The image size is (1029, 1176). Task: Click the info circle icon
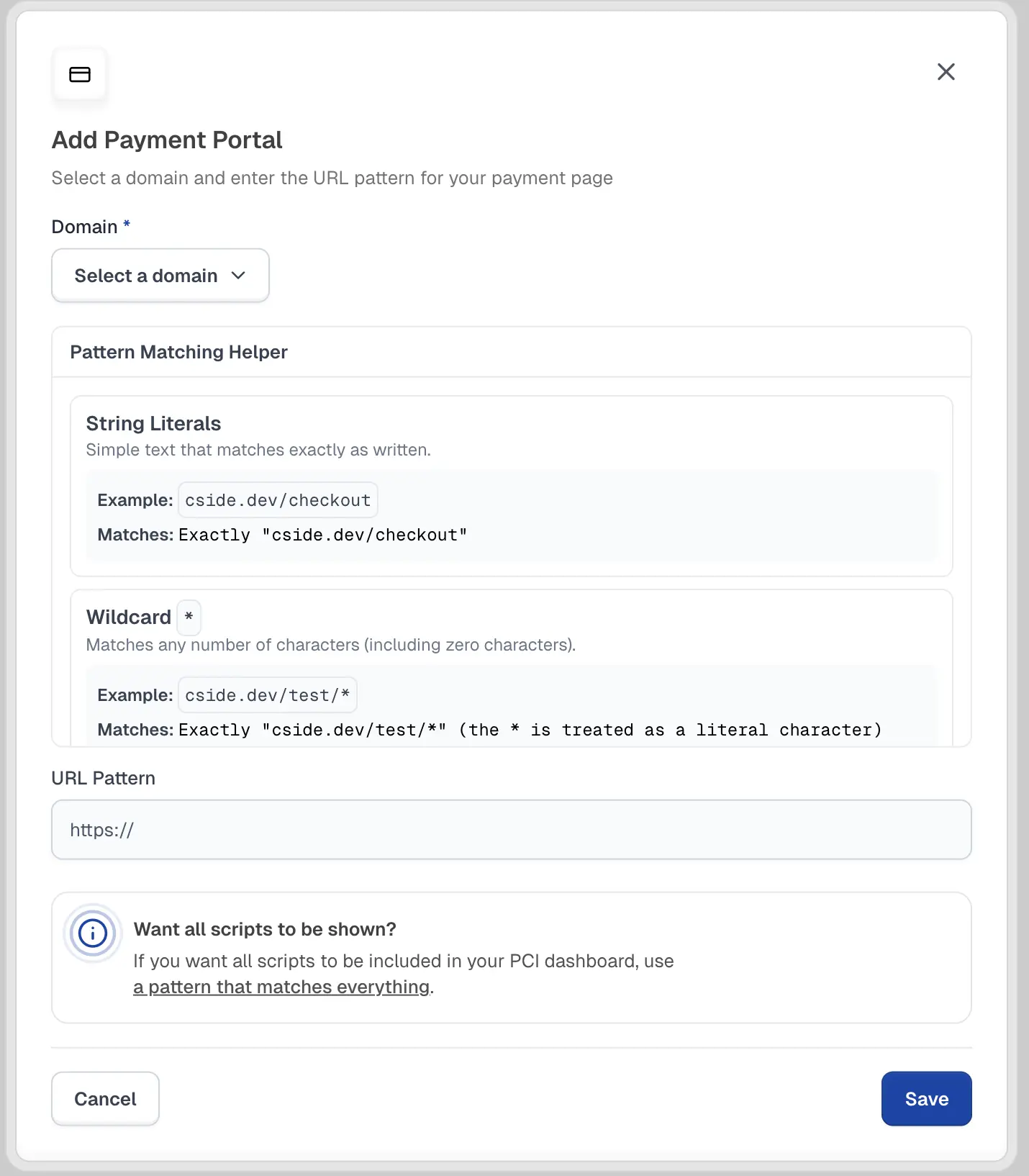(x=93, y=933)
